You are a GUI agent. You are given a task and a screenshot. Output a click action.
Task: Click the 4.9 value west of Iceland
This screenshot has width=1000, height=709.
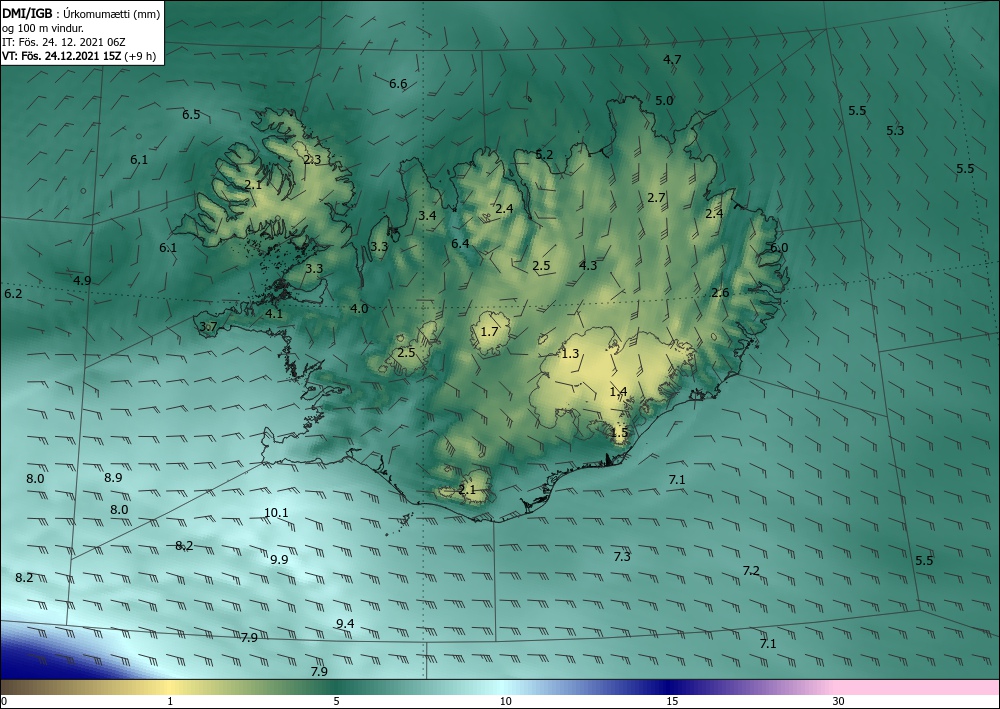click(x=82, y=281)
